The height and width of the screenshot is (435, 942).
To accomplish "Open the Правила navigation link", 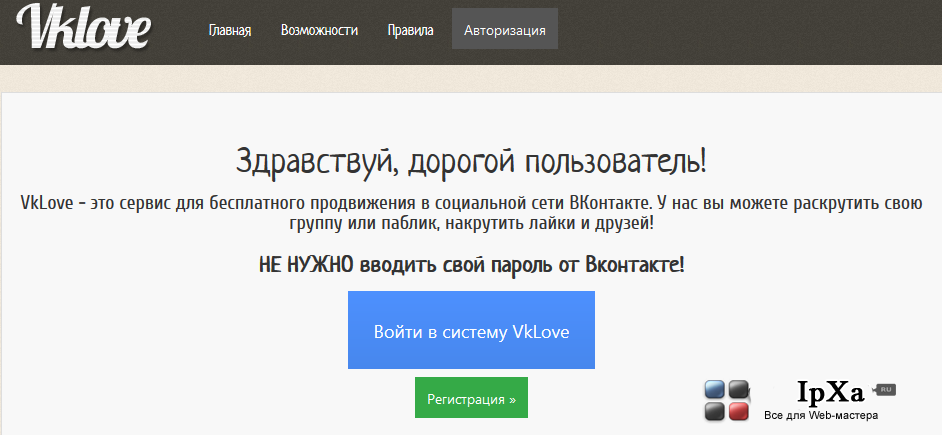I will click(410, 30).
